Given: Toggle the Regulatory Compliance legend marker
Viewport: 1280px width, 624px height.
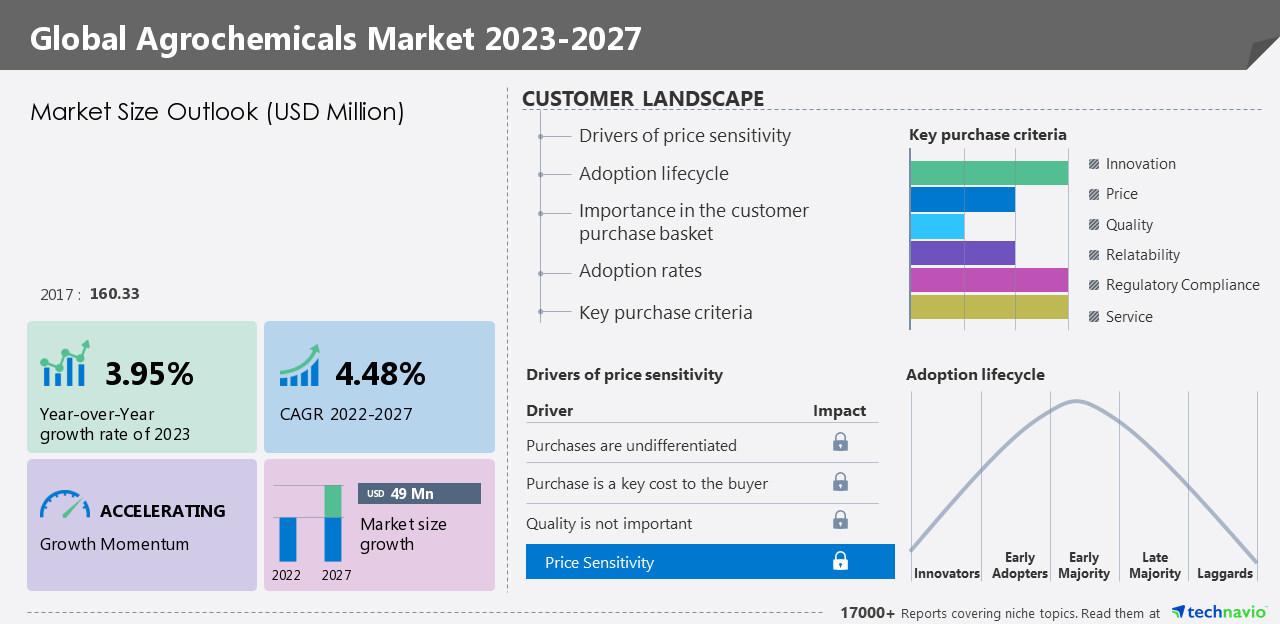Looking at the screenshot, I should (1094, 285).
